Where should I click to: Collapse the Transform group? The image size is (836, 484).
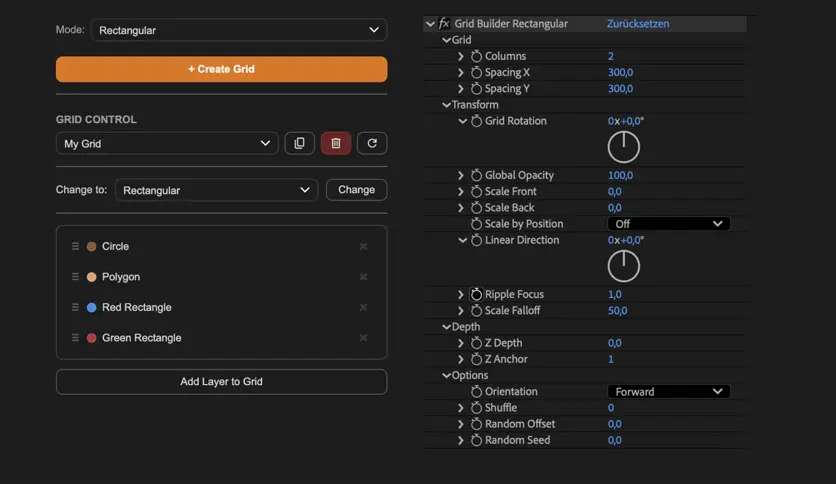(446, 105)
